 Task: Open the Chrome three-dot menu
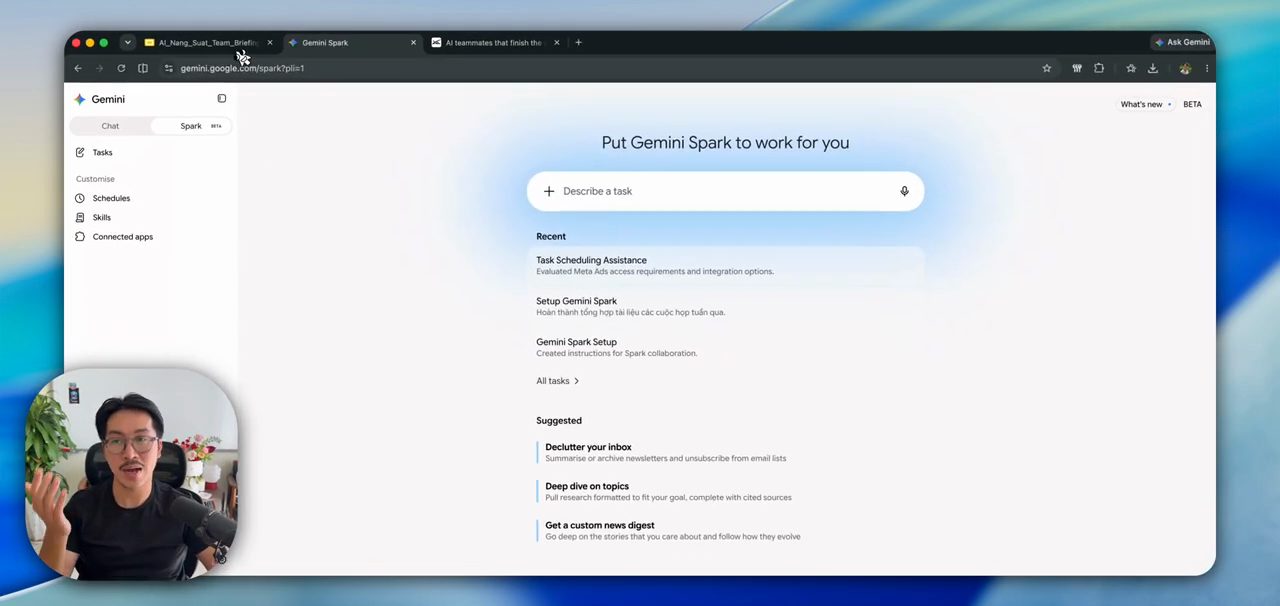click(1207, 68)
